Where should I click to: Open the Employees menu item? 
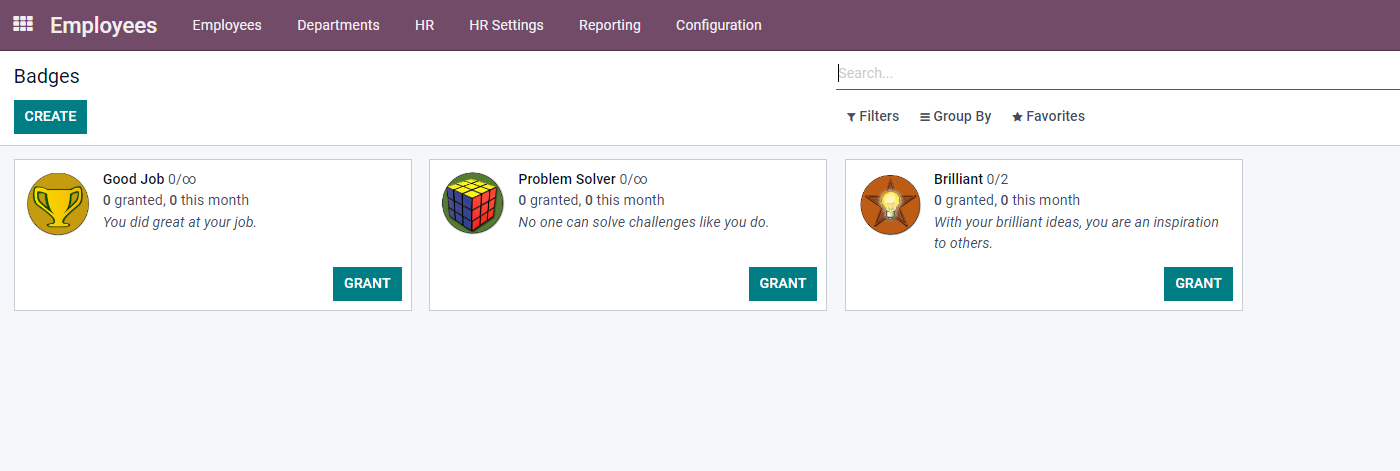[227, 25]
